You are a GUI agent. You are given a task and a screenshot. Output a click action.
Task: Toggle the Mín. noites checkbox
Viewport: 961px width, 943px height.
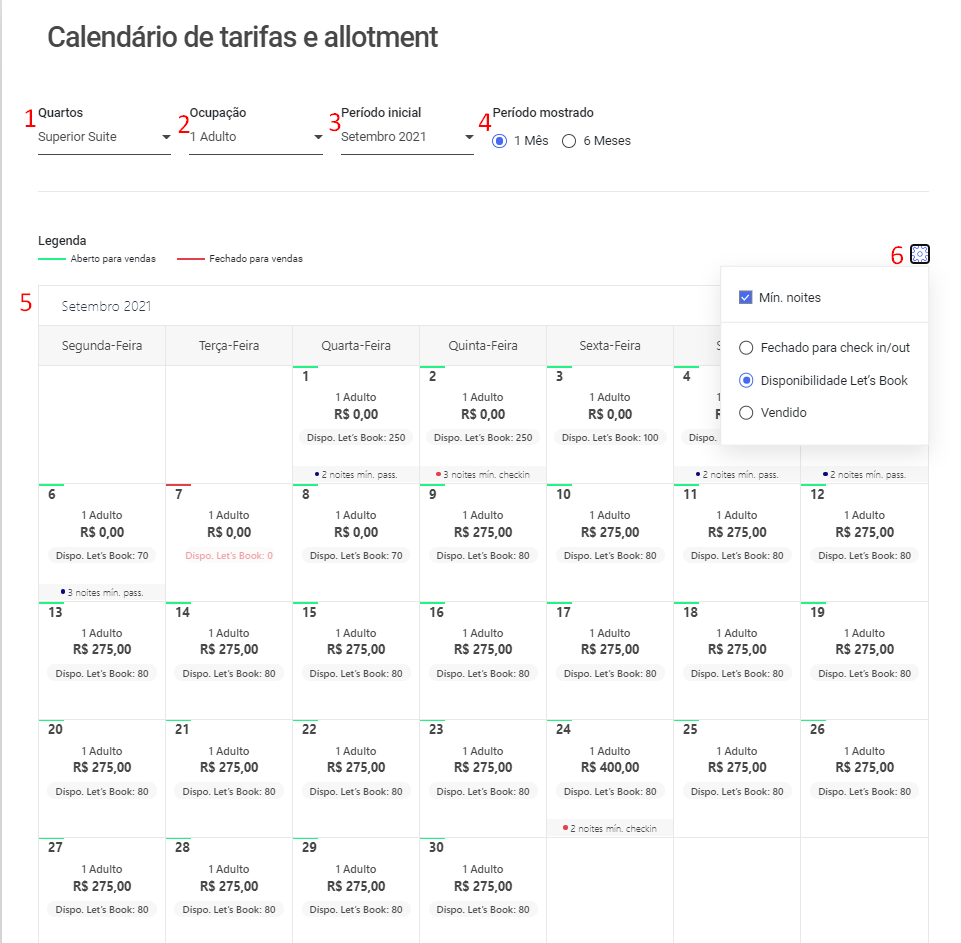(745, 297)
